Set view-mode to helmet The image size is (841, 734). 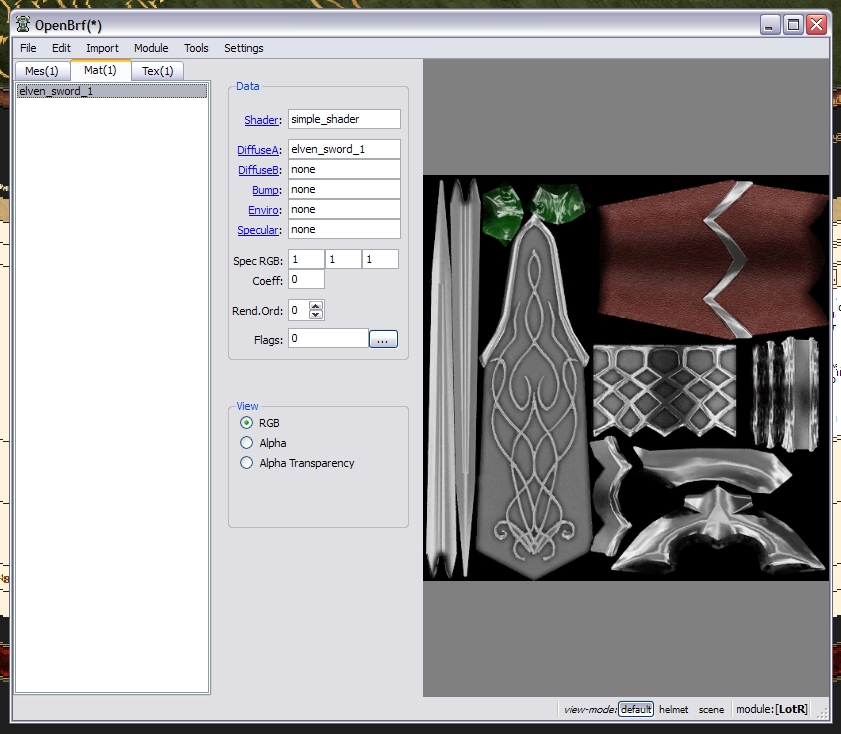click(674, 709)
